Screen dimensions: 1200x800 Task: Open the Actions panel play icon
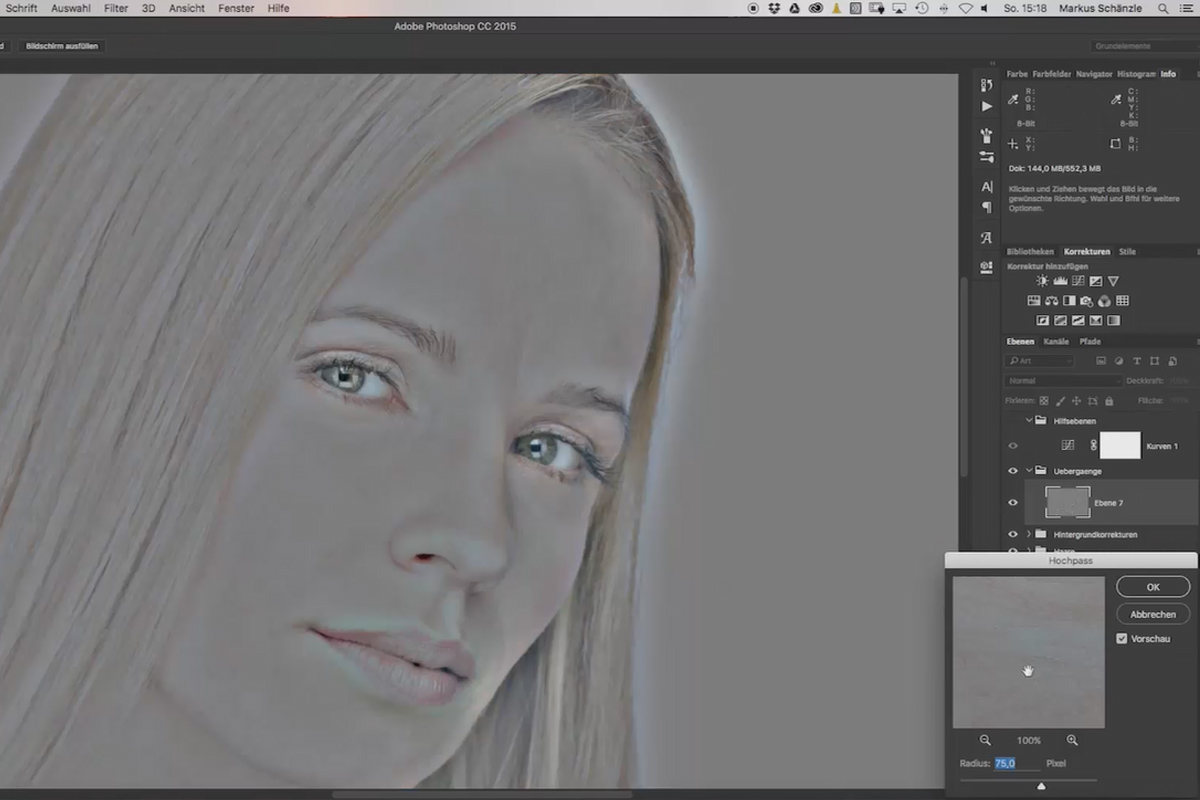coord(987,106)
